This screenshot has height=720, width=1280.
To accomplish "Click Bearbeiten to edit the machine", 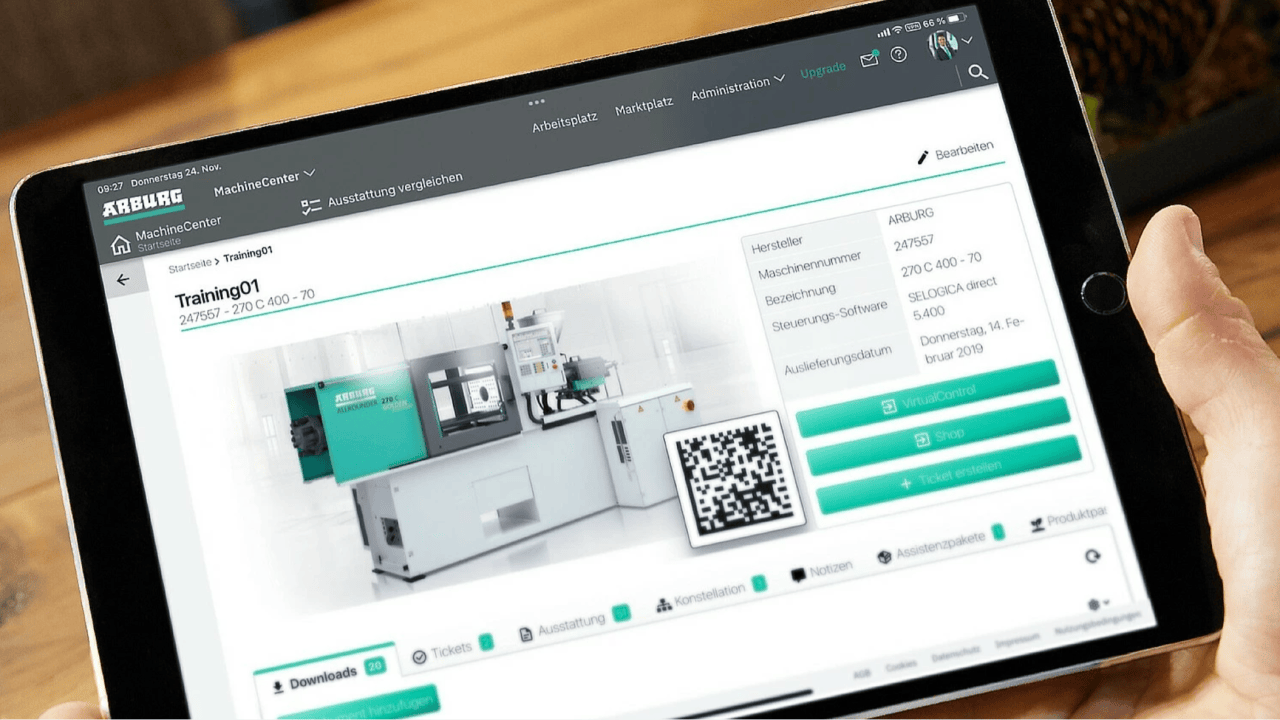I will click(955, 152).
